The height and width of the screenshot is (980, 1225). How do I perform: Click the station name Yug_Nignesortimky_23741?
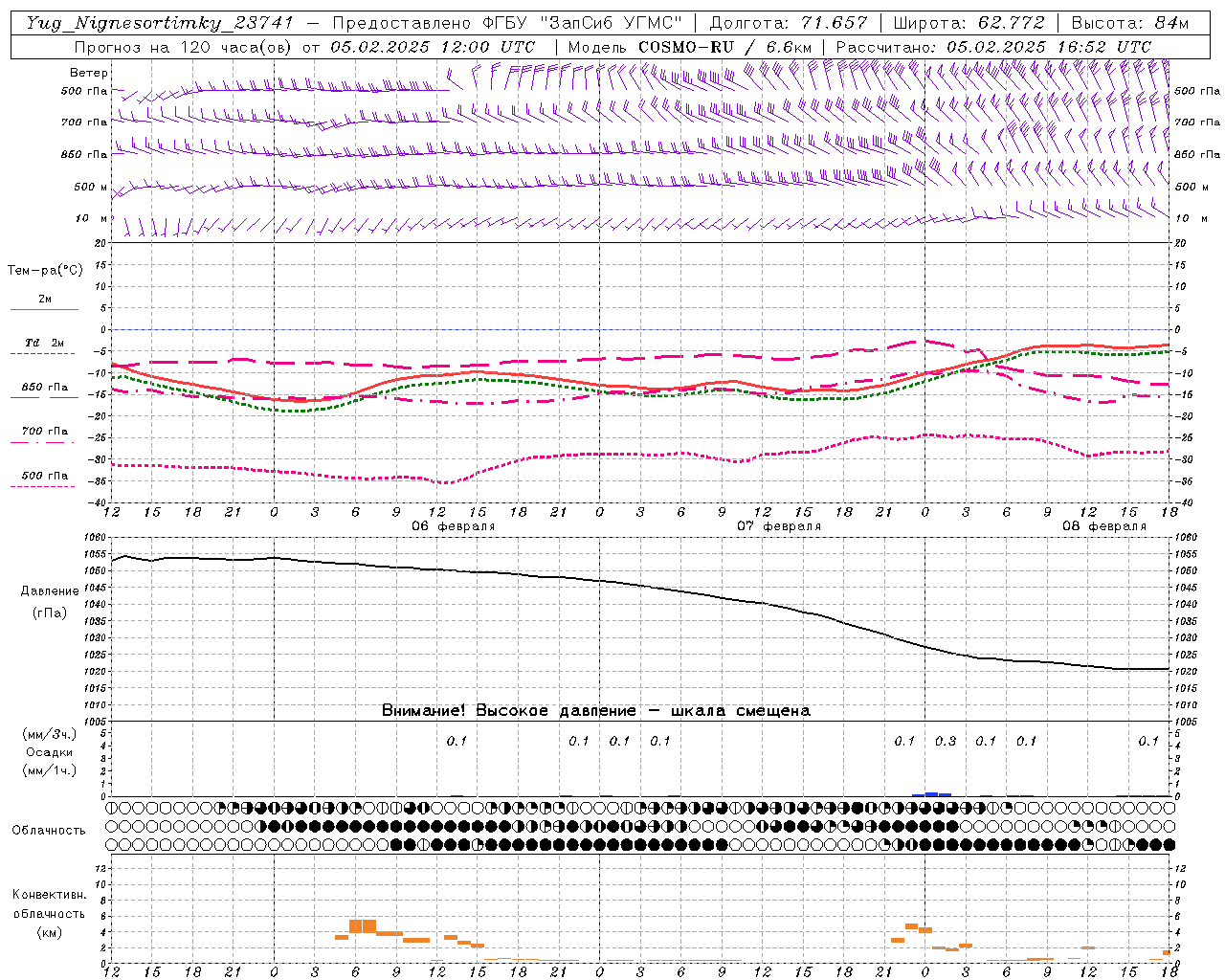(x=161, y=23)
